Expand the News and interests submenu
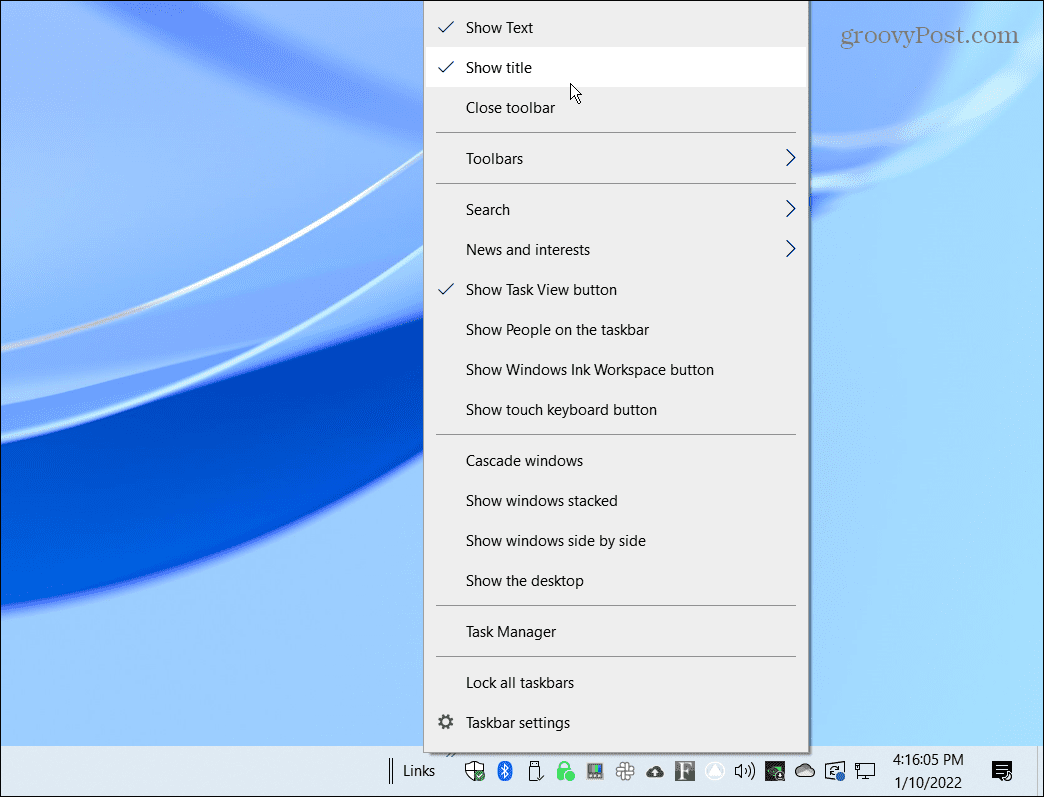The image size is (1044, 797). point(527,249)
